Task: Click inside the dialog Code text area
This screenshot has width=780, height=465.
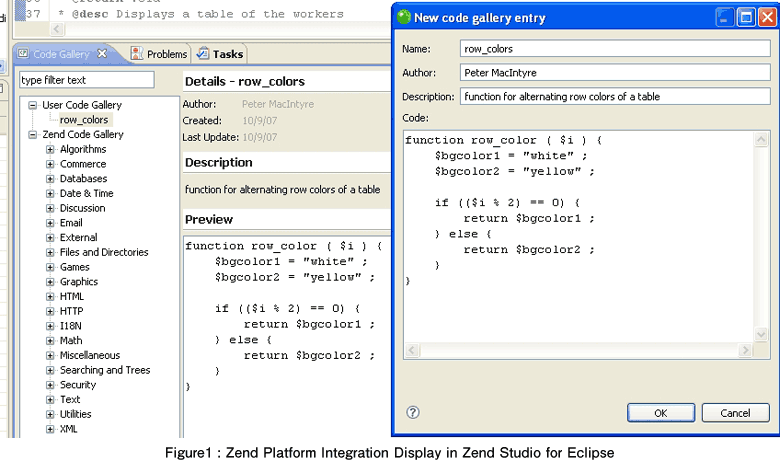Action: (580, 237)
